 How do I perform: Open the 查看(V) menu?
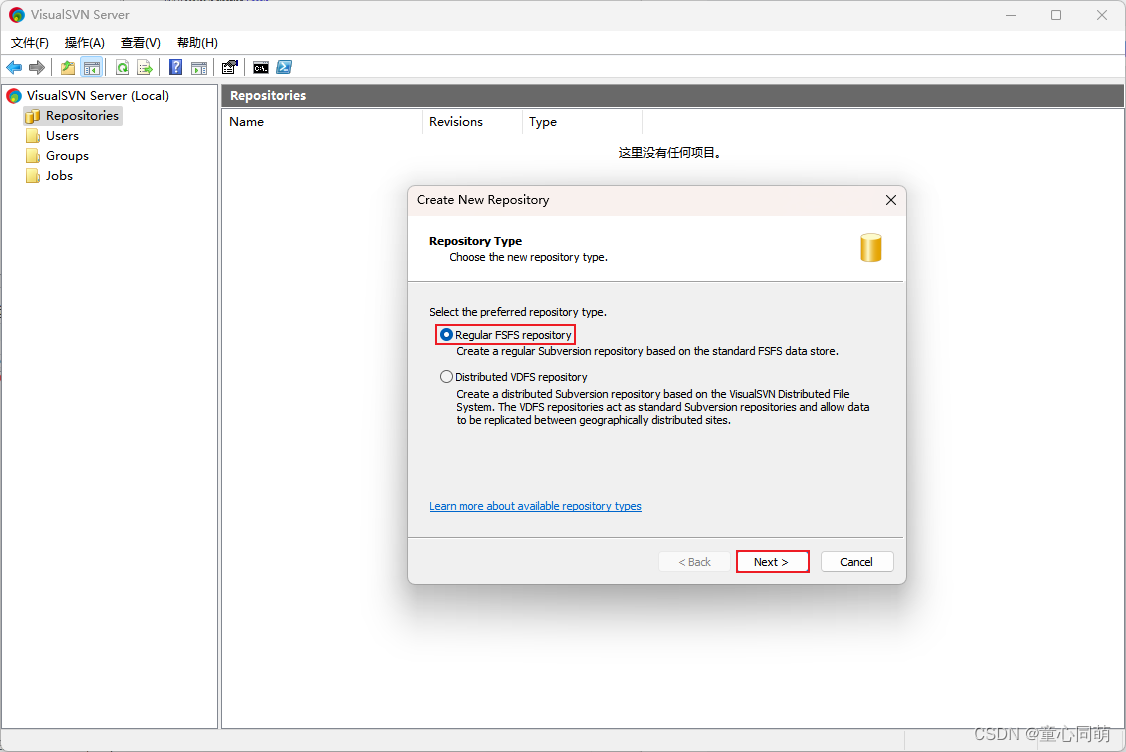(141, 42)
